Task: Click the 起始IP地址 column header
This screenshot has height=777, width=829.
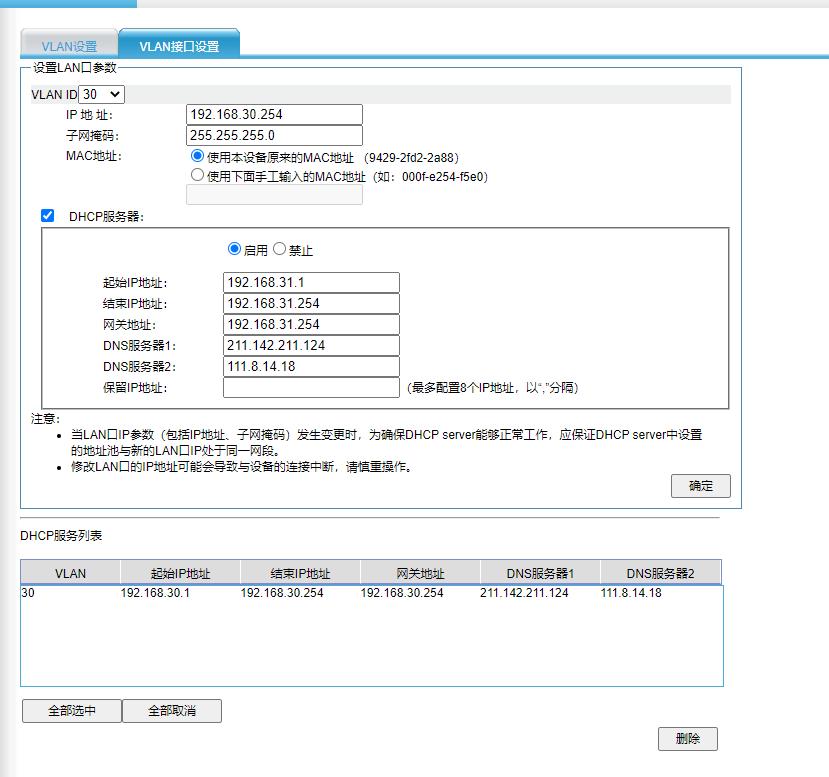Action: 180,573
